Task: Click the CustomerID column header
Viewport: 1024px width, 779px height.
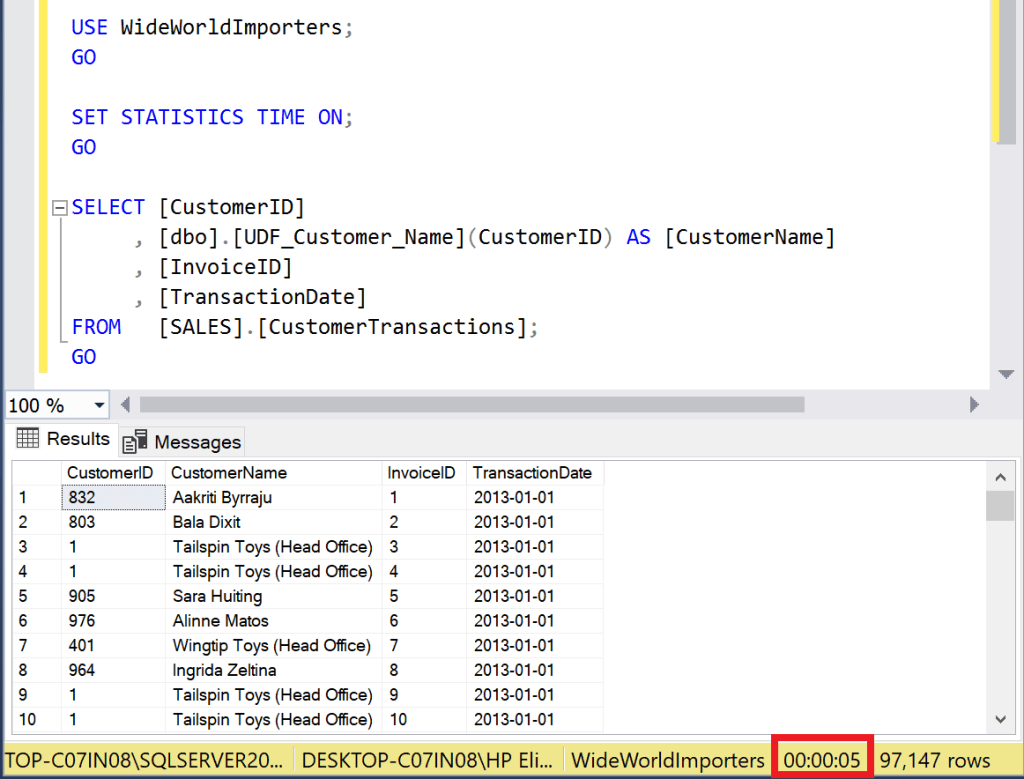Action: [x=110, y=473]
